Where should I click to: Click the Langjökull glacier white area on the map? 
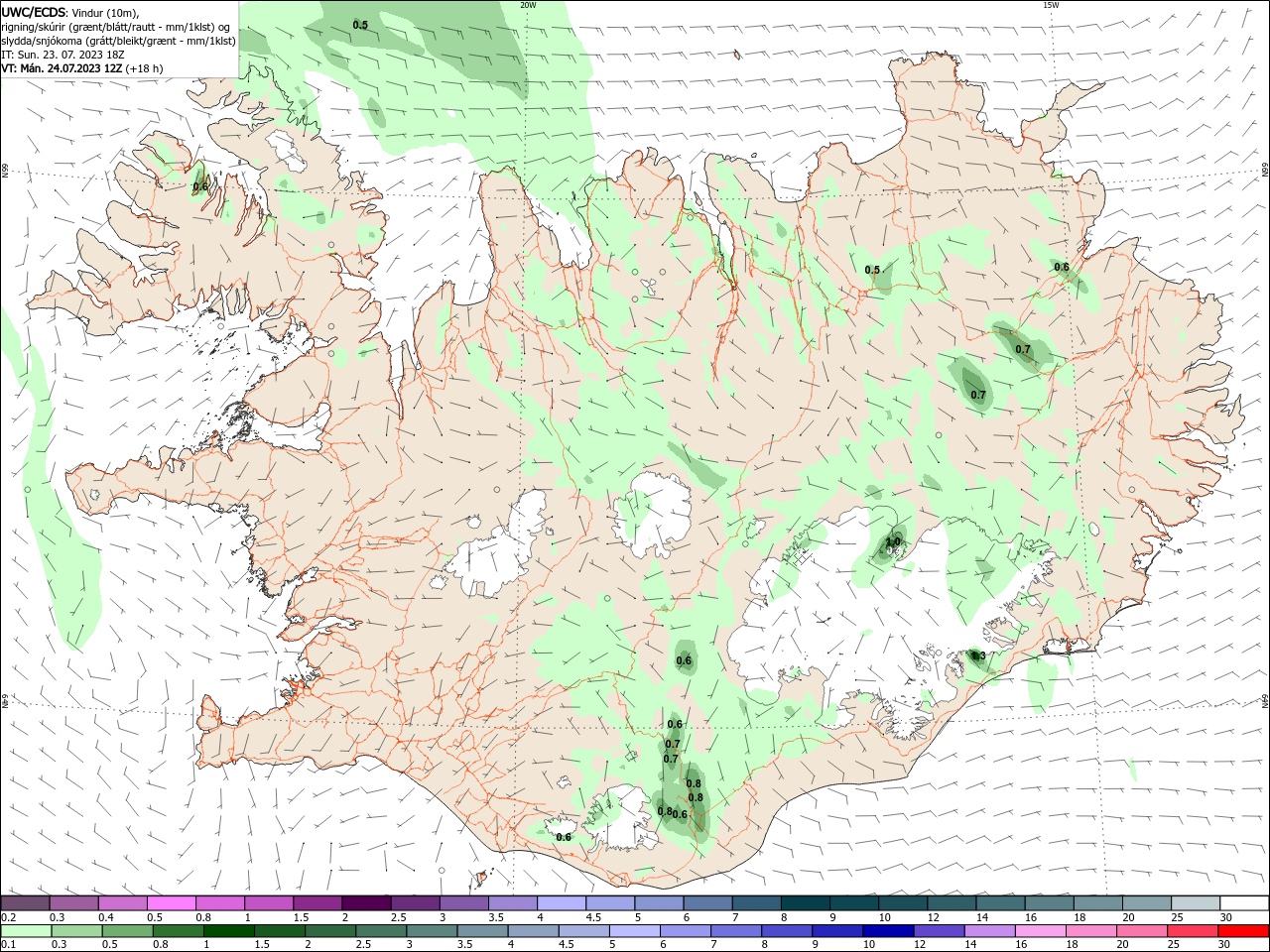point(496,553)
